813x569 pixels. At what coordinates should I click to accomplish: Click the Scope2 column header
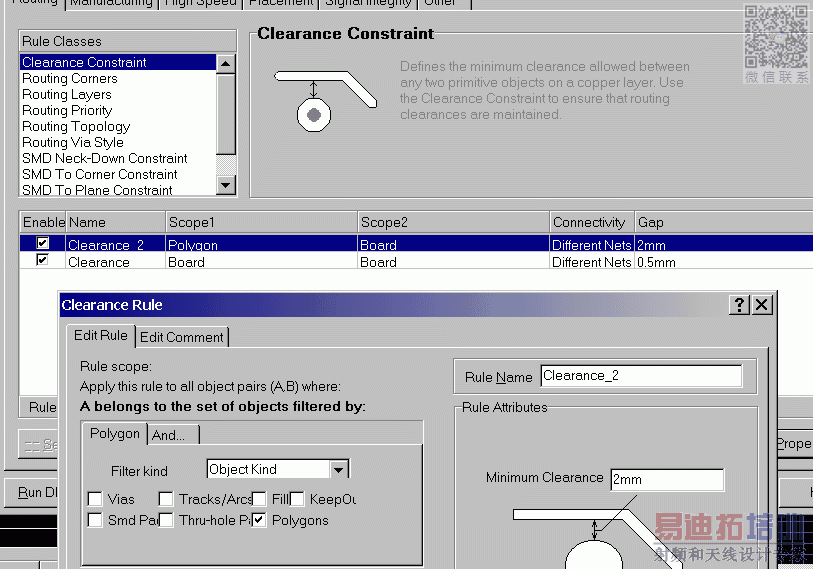(454, 222)
